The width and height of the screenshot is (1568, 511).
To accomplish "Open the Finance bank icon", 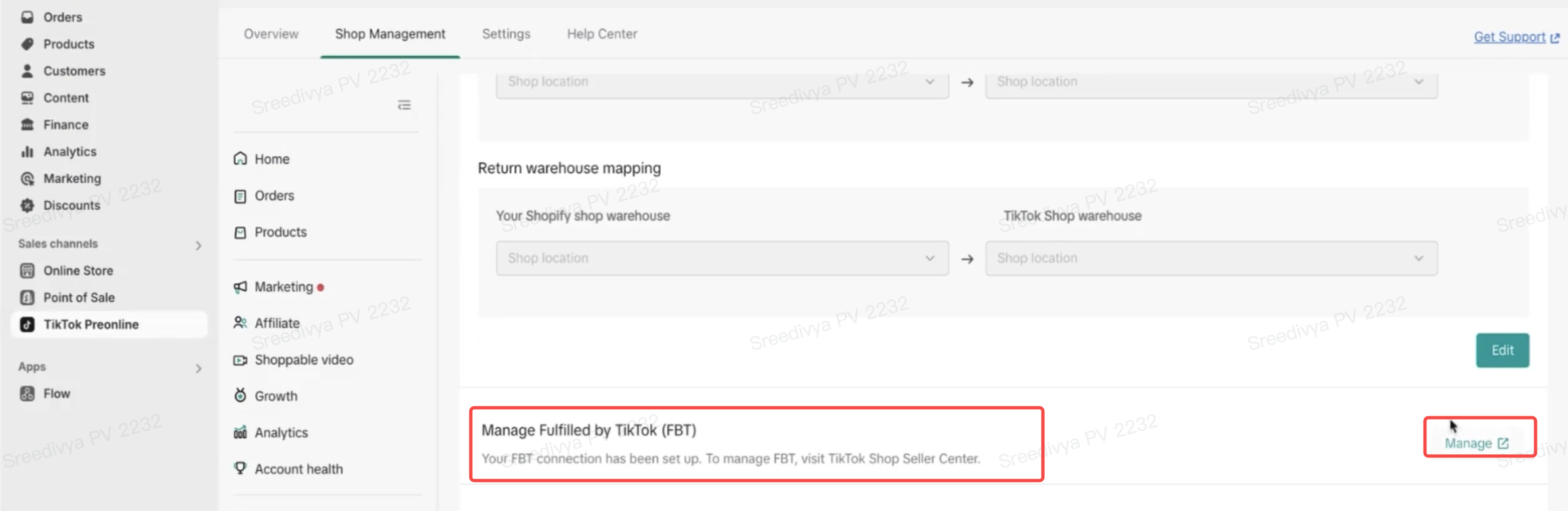I will (x=27, y=124).
